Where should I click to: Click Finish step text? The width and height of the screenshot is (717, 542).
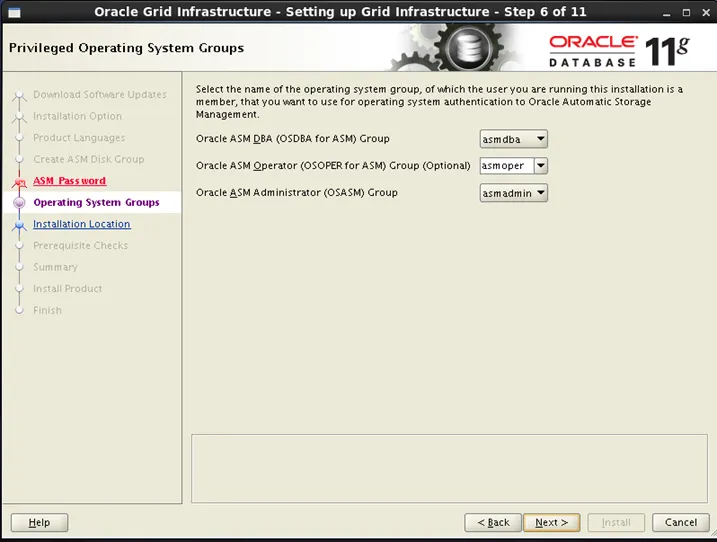pos(47,310)
